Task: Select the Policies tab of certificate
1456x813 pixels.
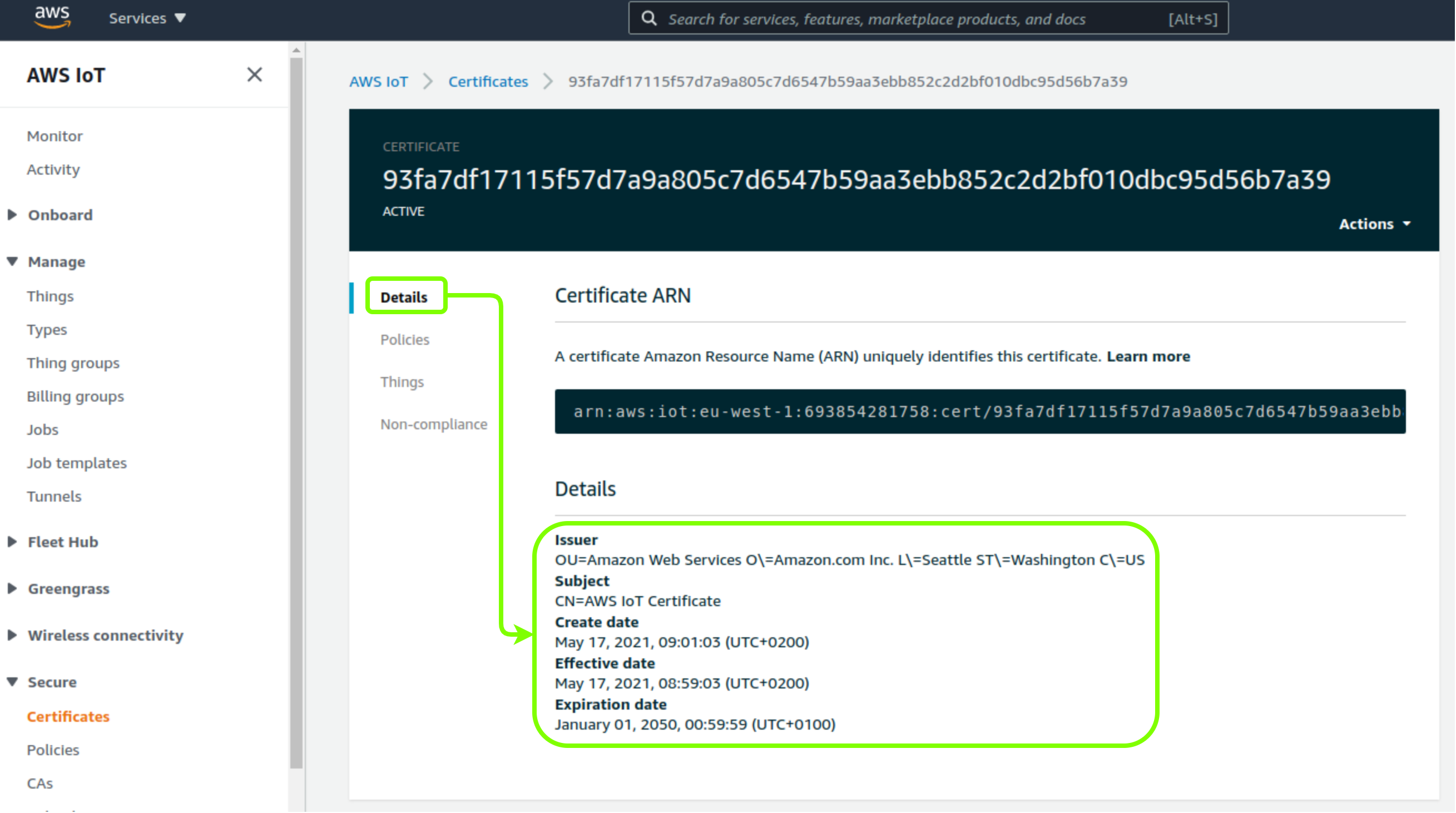Action: (405, 340)
